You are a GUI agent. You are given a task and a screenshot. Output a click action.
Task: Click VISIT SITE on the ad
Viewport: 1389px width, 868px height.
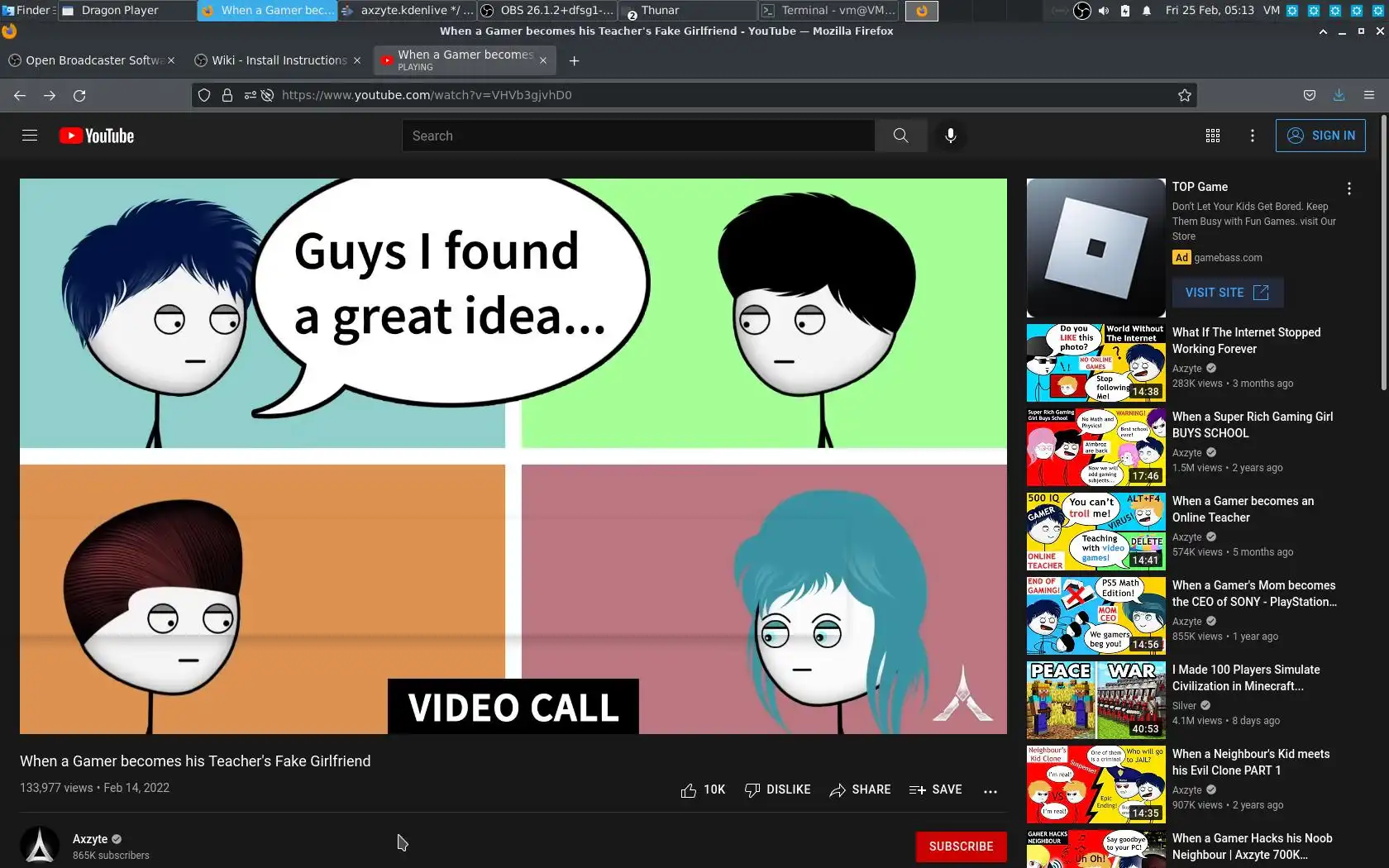[1227, 293]
